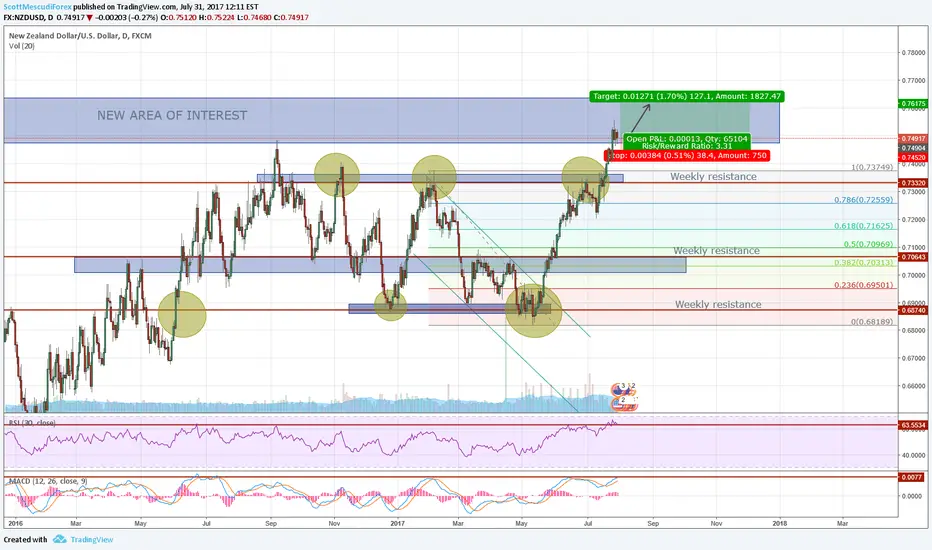
Task: Select the RSI (30, close) indicator label
Action: (x=32, y=423)
